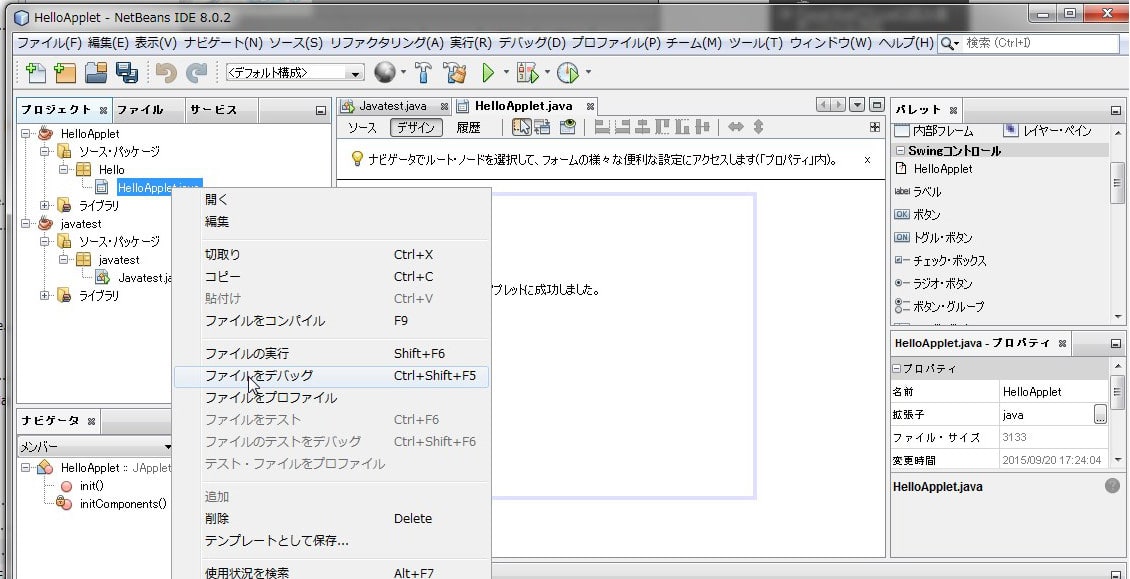
Task: Close the lightbulb hint bar
Action: pyautogui.click(x=867, y=160)
